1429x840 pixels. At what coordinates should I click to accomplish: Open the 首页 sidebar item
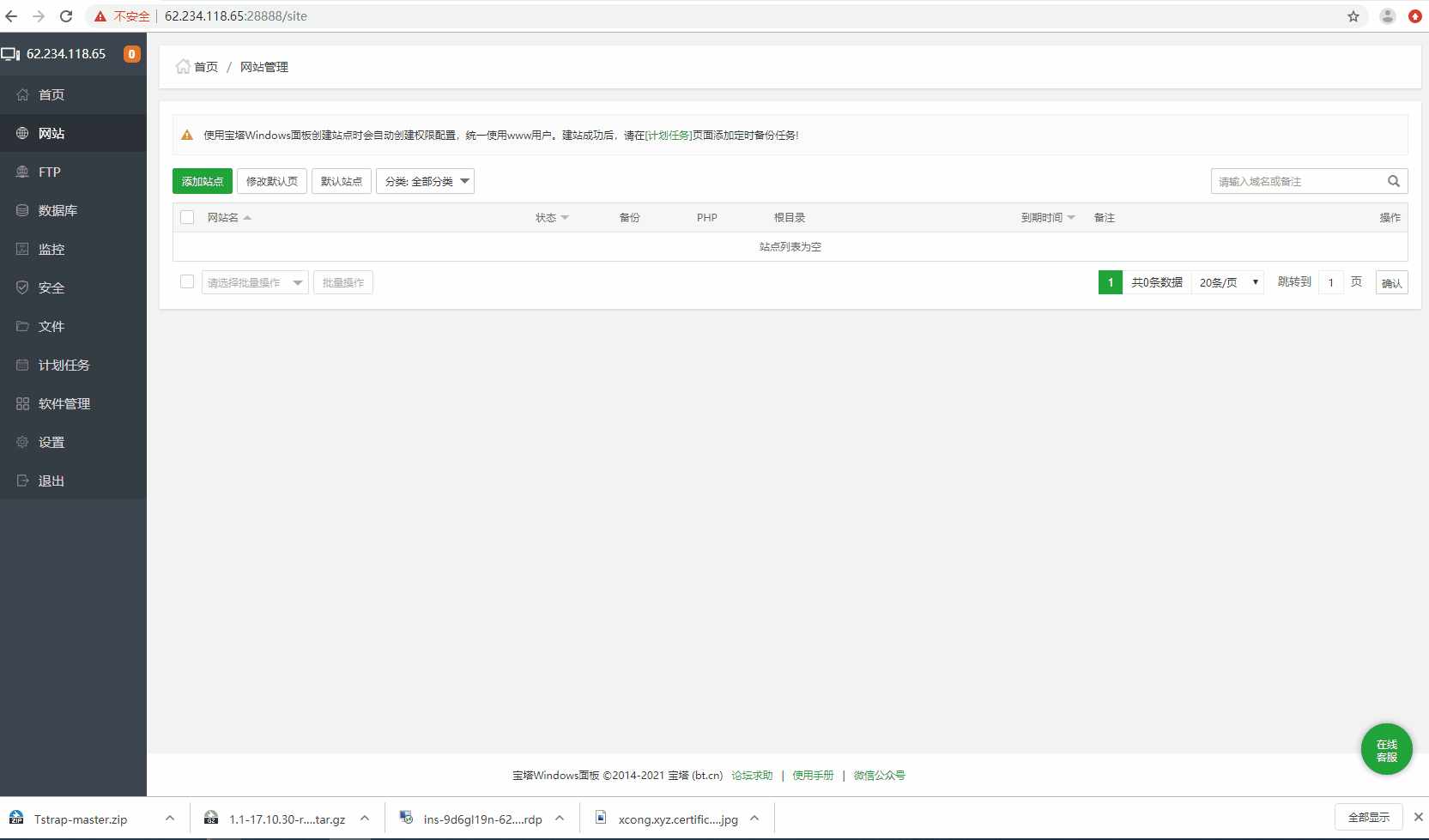[x=73, y=94]
